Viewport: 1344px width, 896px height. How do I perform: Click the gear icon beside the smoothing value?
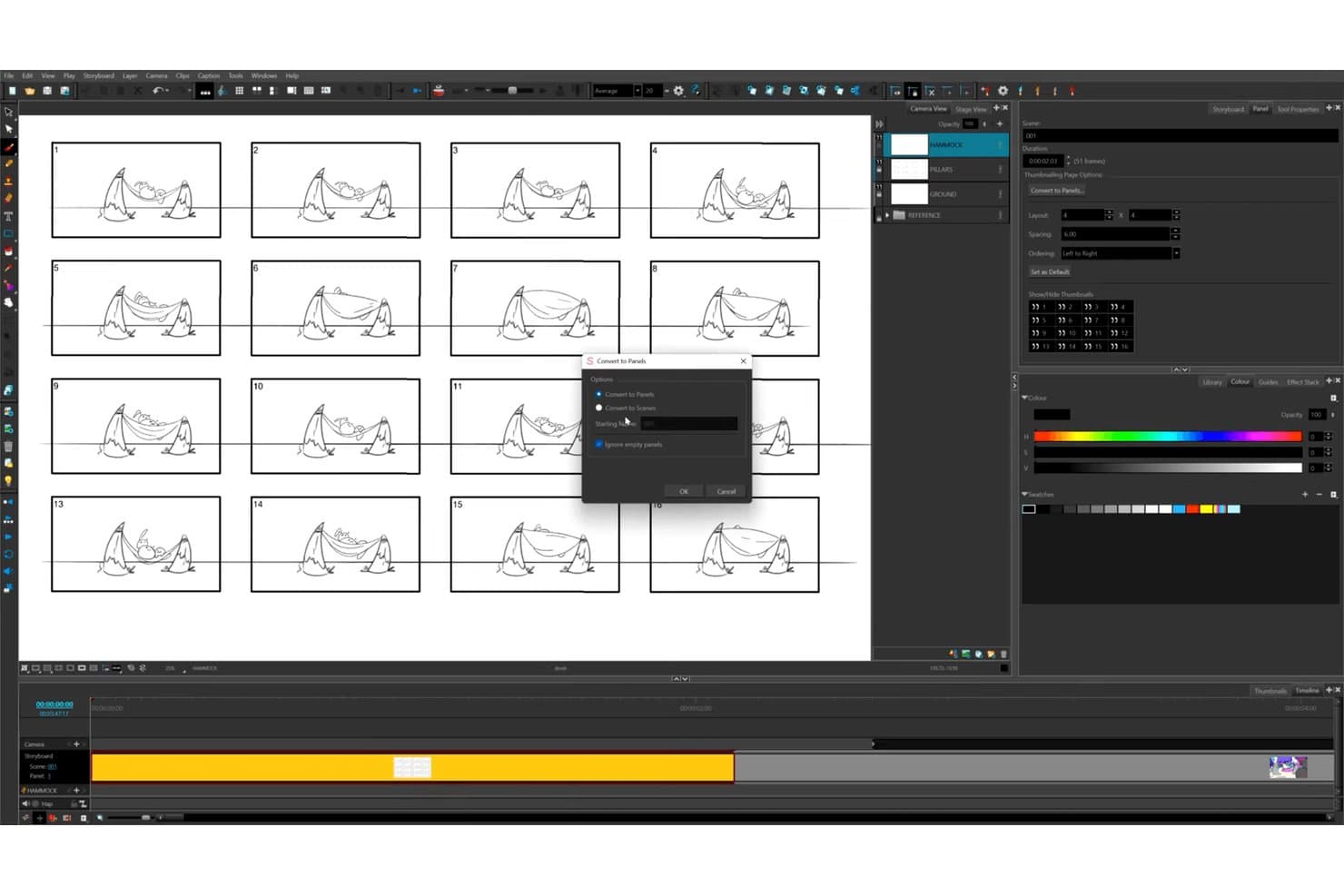tap(678, 91)
